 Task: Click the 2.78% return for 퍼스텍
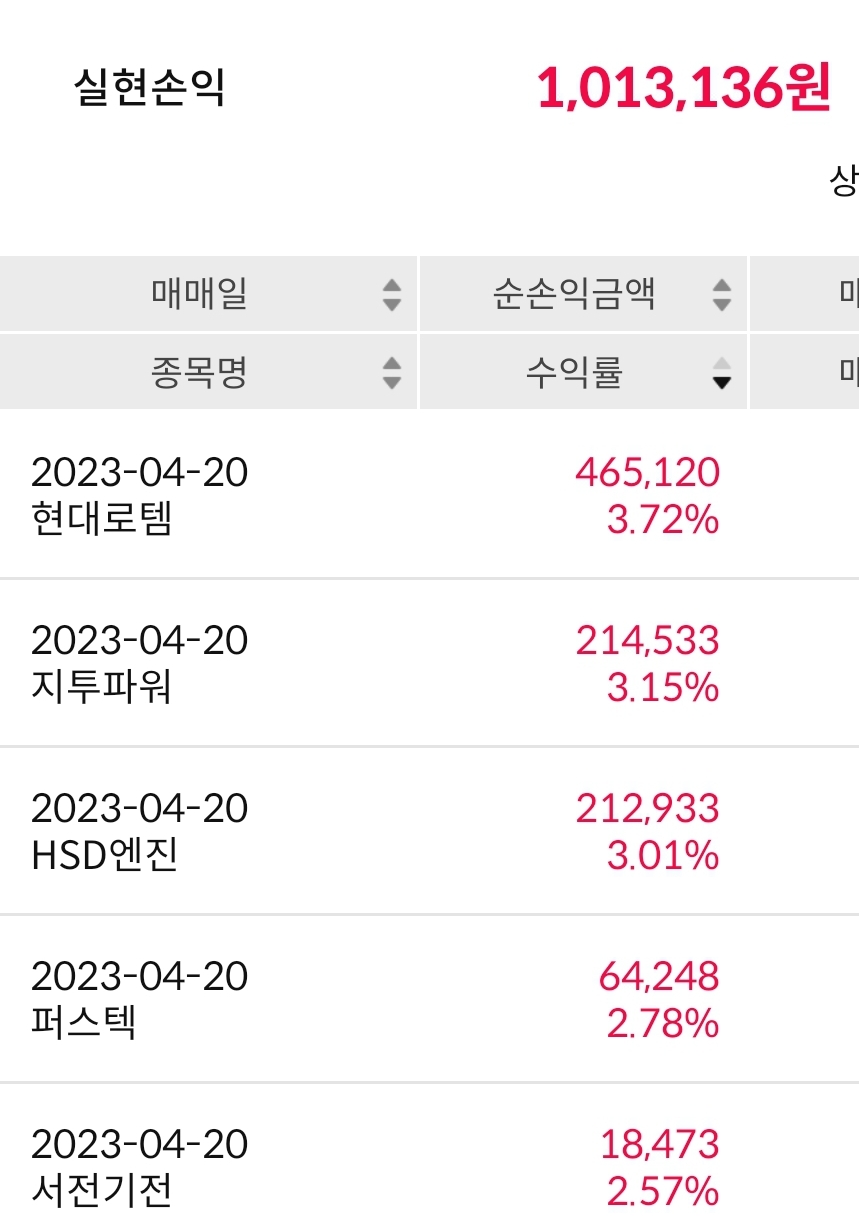coord(663,1024)
